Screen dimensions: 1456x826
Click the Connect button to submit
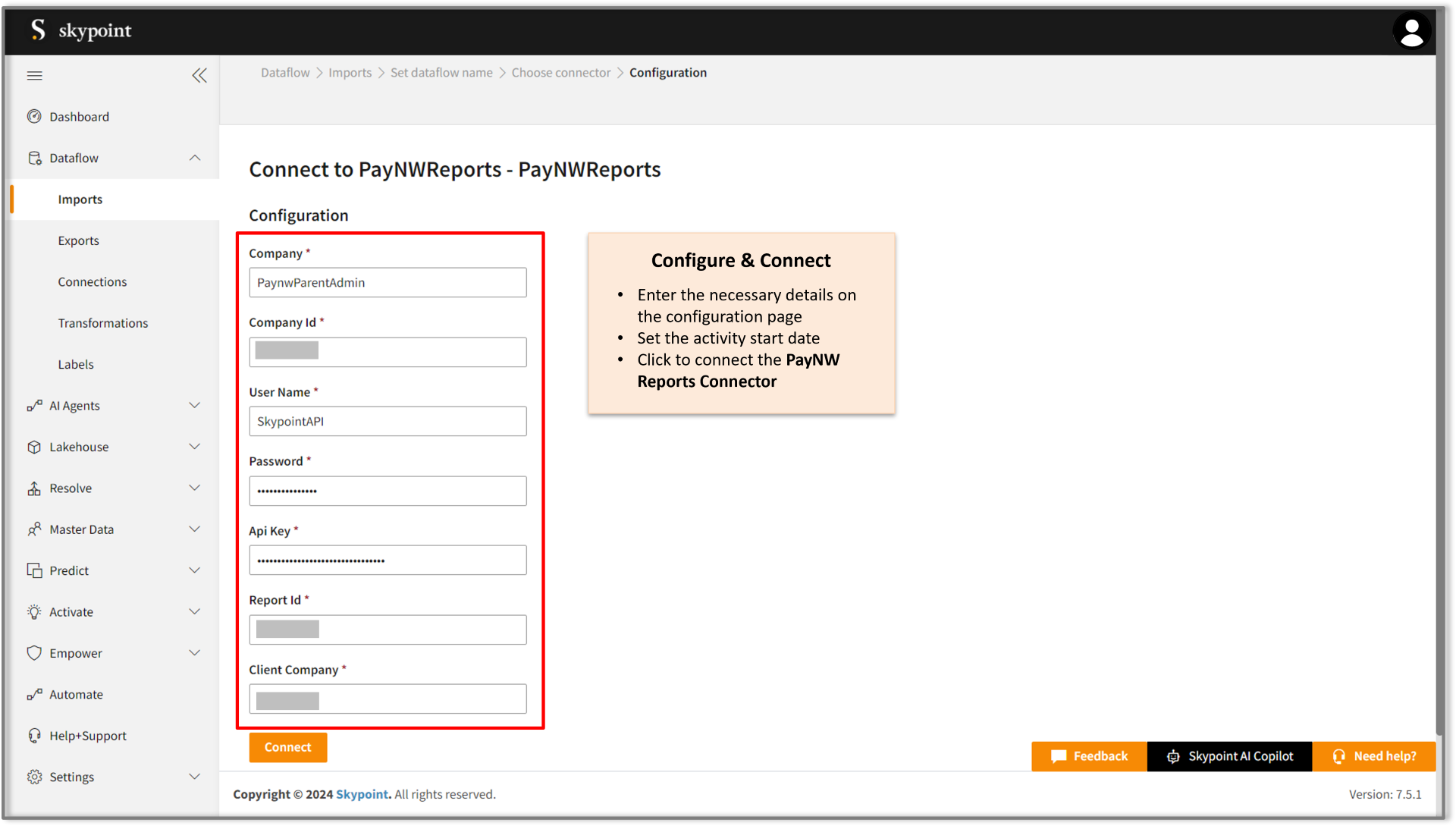[x=288, y=747]
